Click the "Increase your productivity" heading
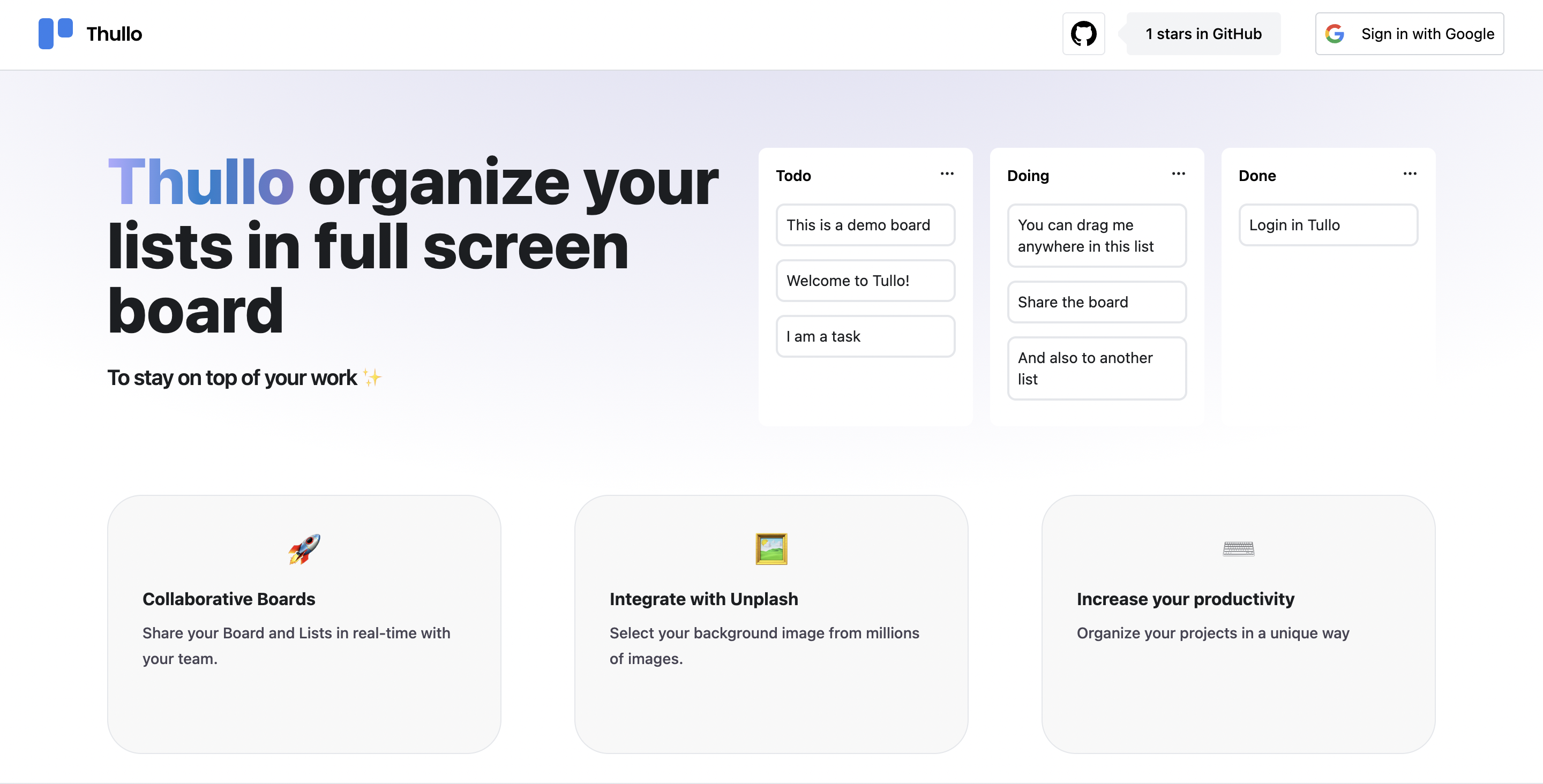This screenshot has width=1543, height=784. (1186, 599)
